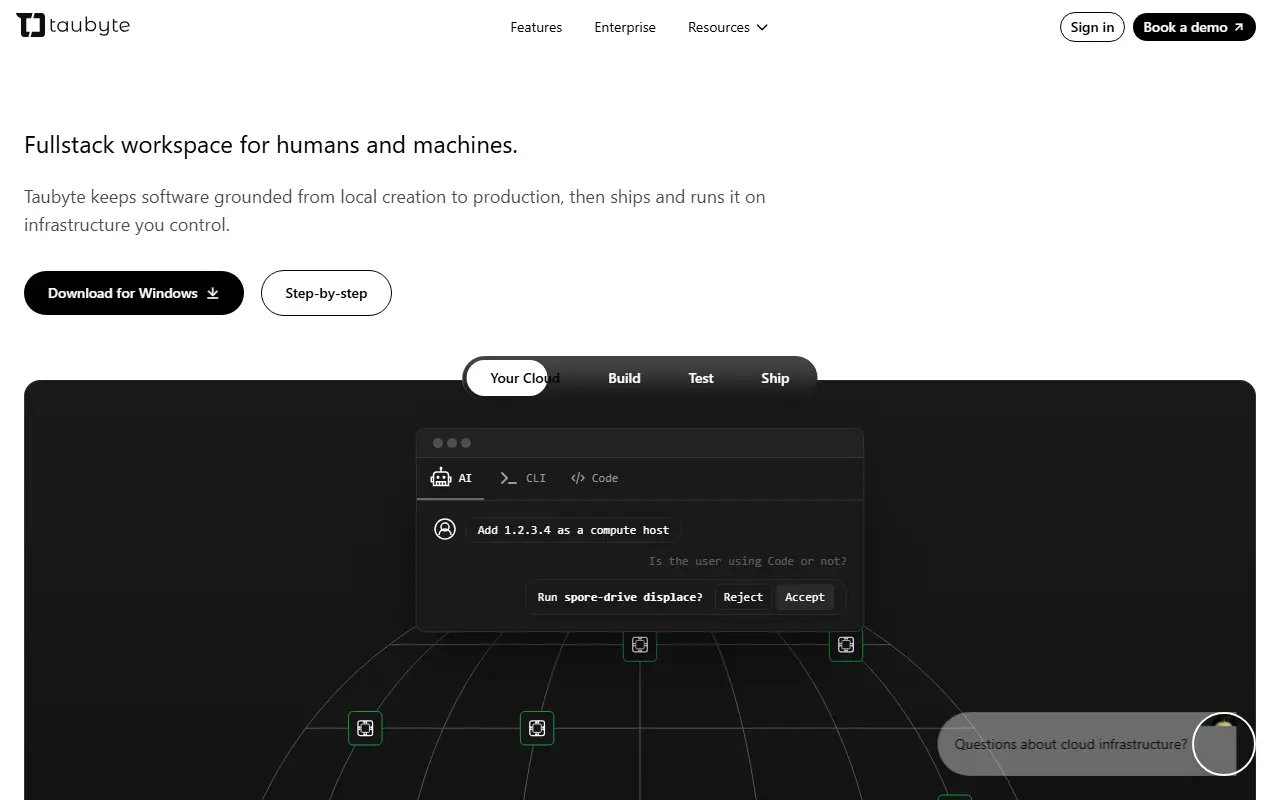Viewport: 1280px width, 800px height.
Task: Click the chat assistant avatar
Action: pos(1224,744)
